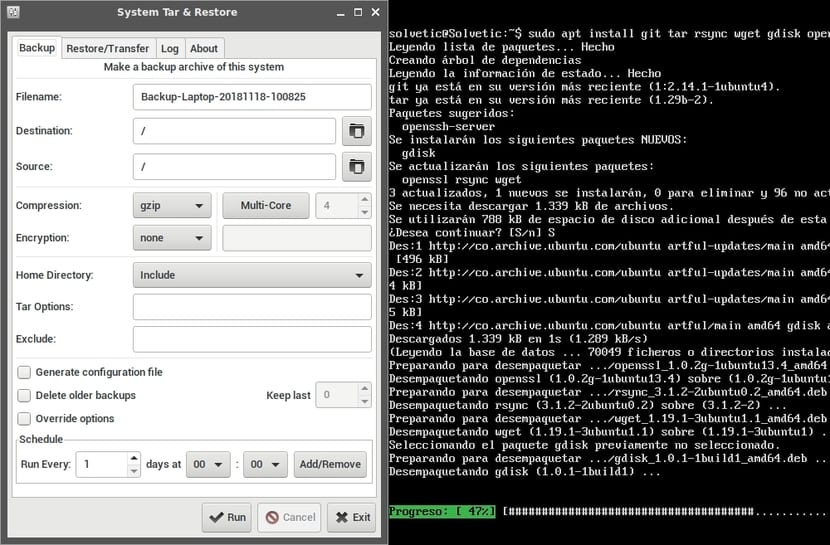Click the Run Every number field
830x545 pixels.
point(102,464)
